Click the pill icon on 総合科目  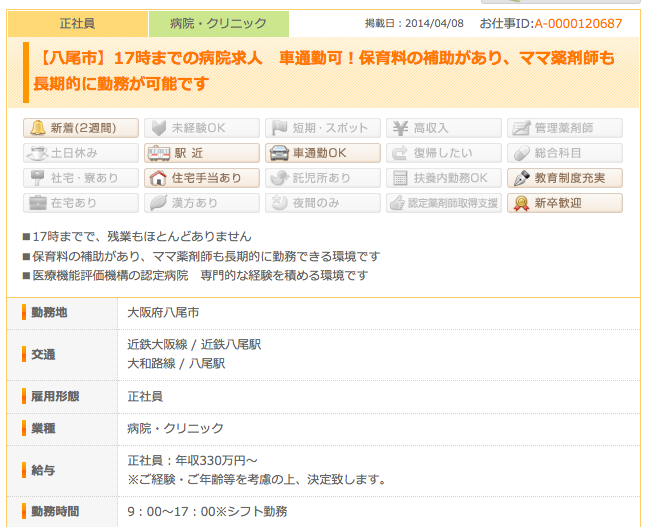(521, 153)
